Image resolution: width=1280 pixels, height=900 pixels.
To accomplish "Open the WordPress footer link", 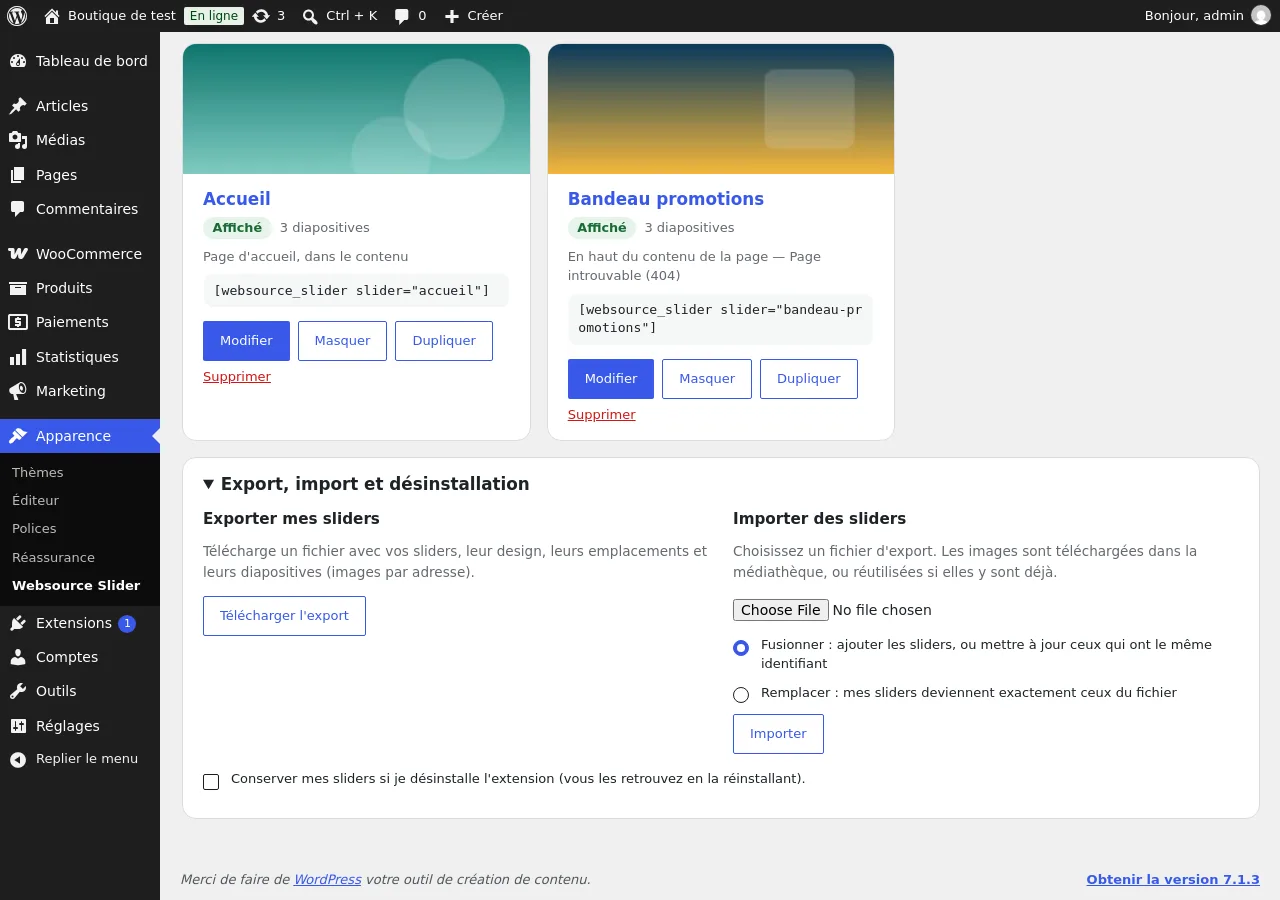I will [x=327, y=880].
